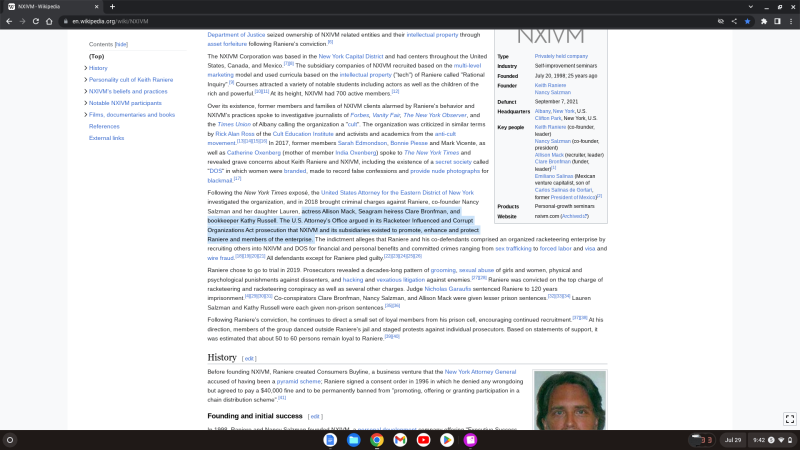The height and width of the screenshot is (450, 800).
Task: Expand NXIVM's beliefs and practices section
Action: click(x=85, y=91)
